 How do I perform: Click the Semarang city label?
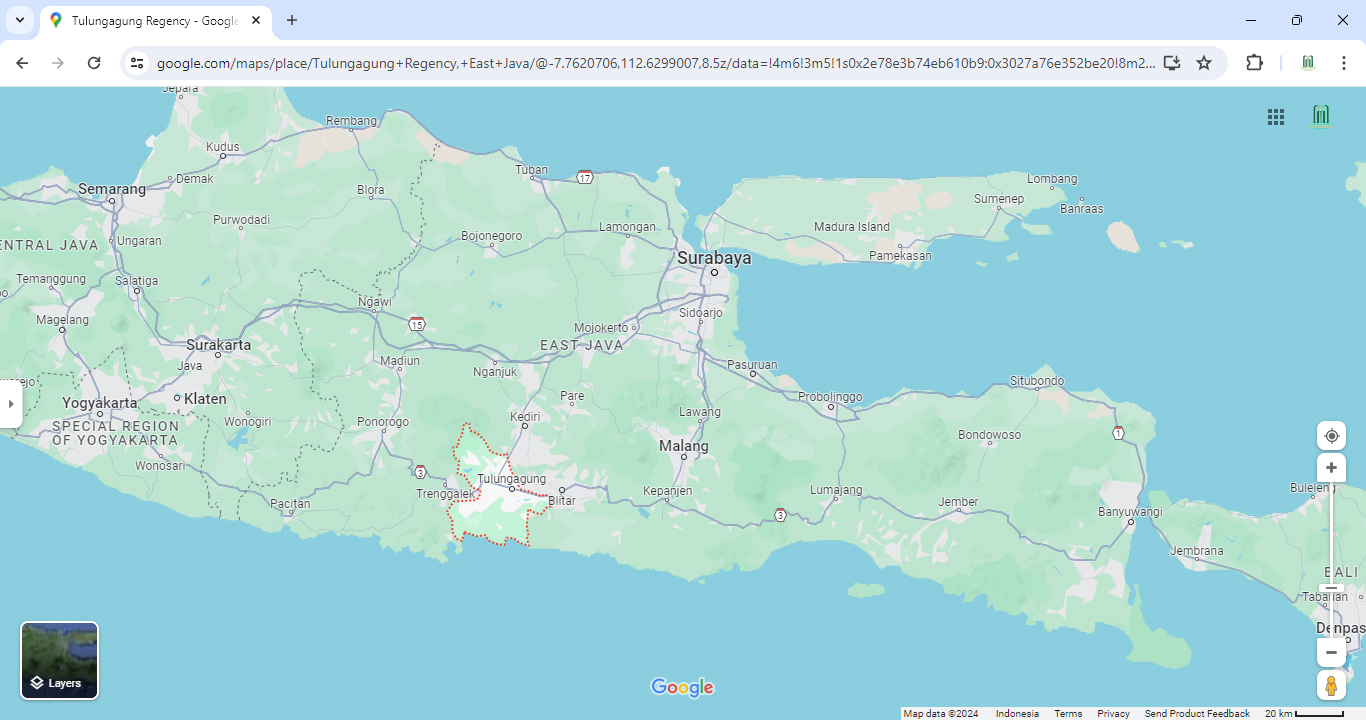tap(112, 189)
